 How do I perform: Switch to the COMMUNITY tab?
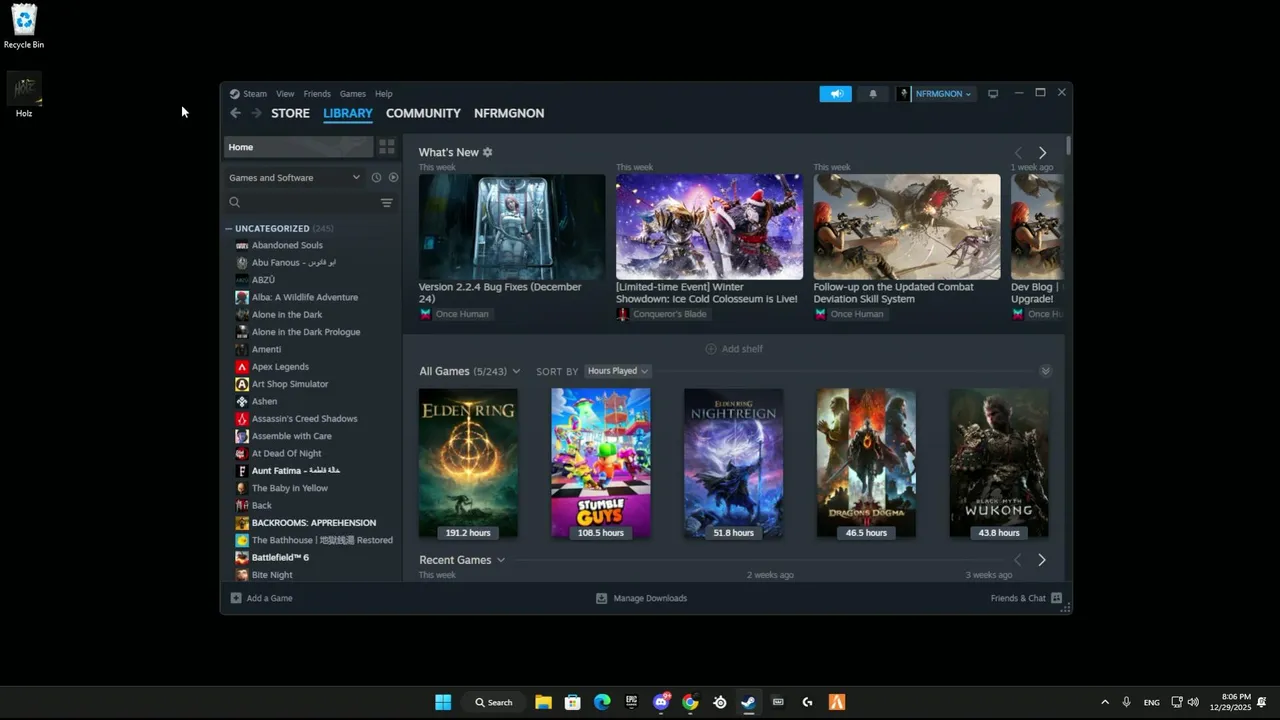[423, 113]
